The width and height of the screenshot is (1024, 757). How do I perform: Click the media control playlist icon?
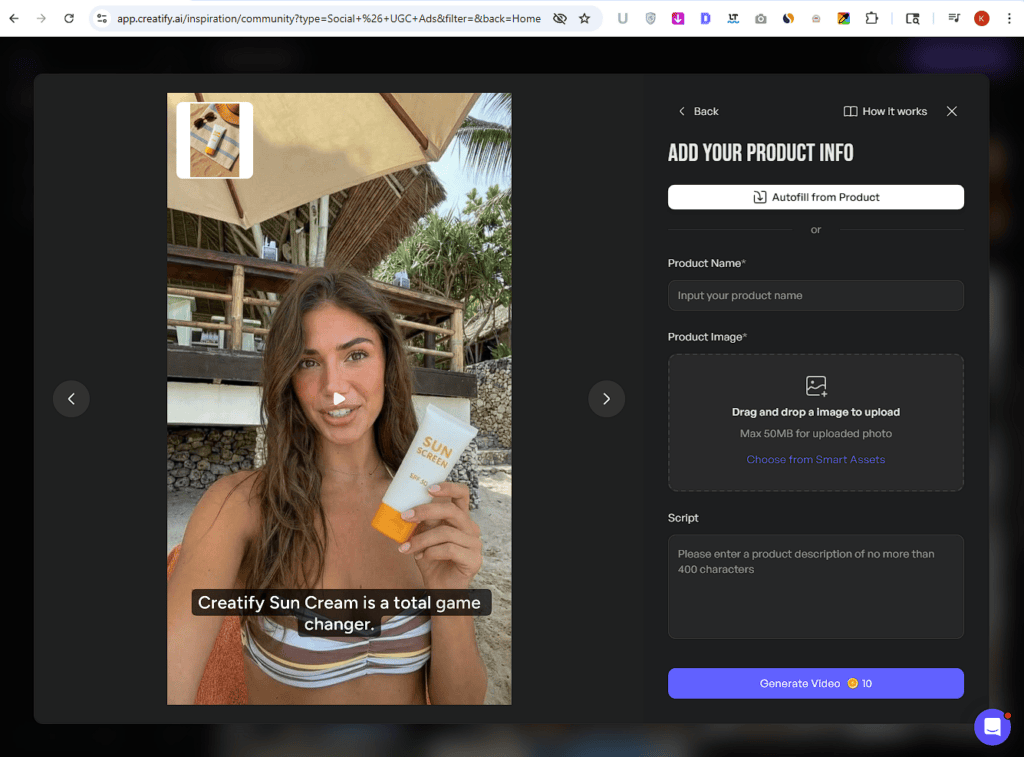954,18
